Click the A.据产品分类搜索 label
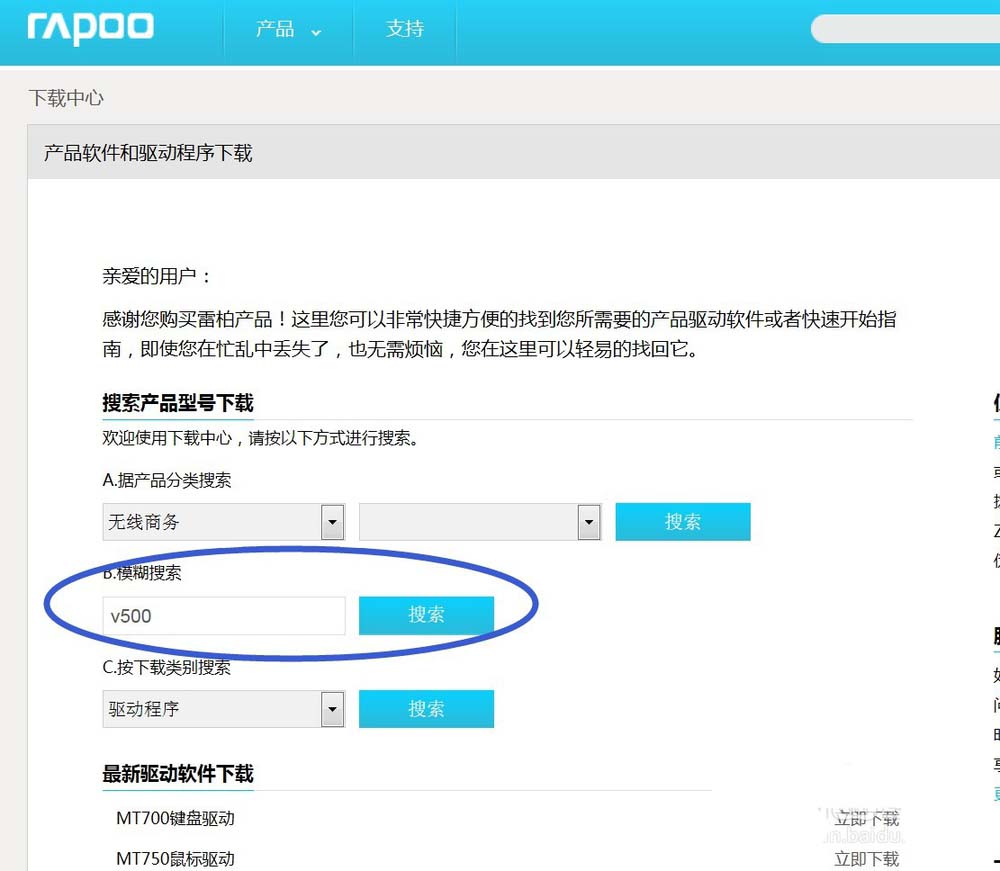Viewport: 1000px width, 871px height. 166,480
